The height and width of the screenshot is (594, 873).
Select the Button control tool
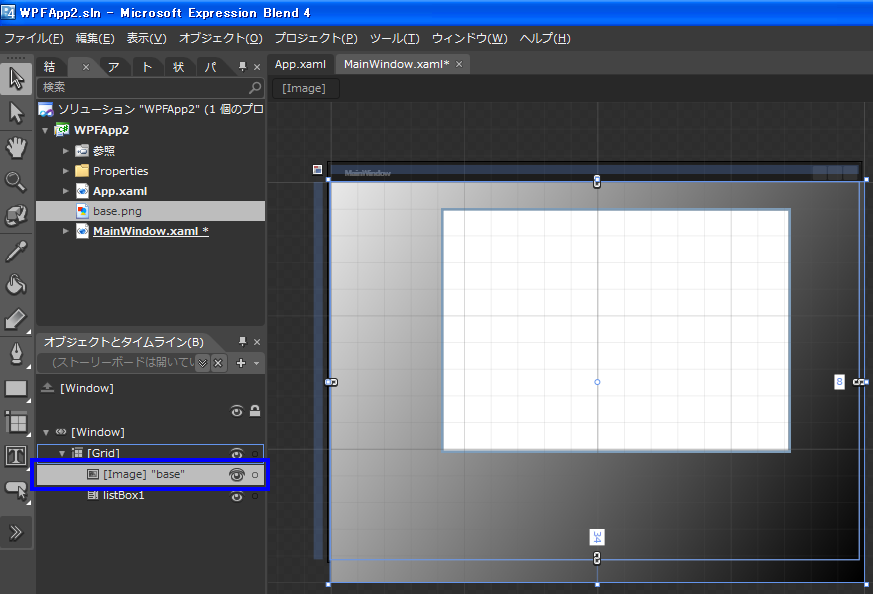click(16, 490)
